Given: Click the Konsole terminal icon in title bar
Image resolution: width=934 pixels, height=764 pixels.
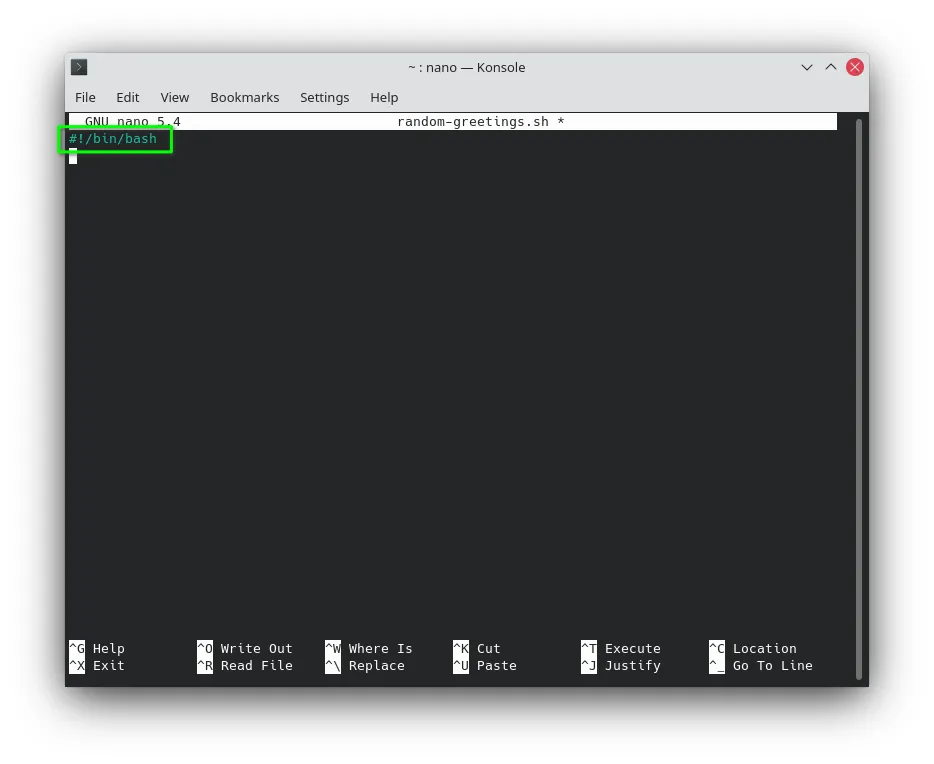Looking at the screenshot, I should click(79, 67).
